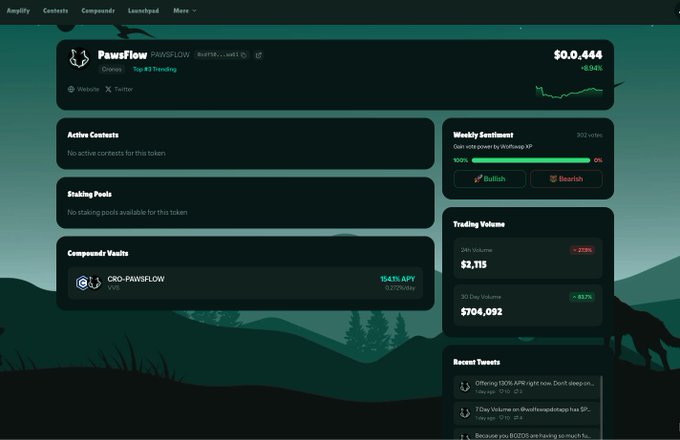Screen dimensions: 680x440
Task: Click the PAWSFLOW ticker symbol
Action: 170,55
